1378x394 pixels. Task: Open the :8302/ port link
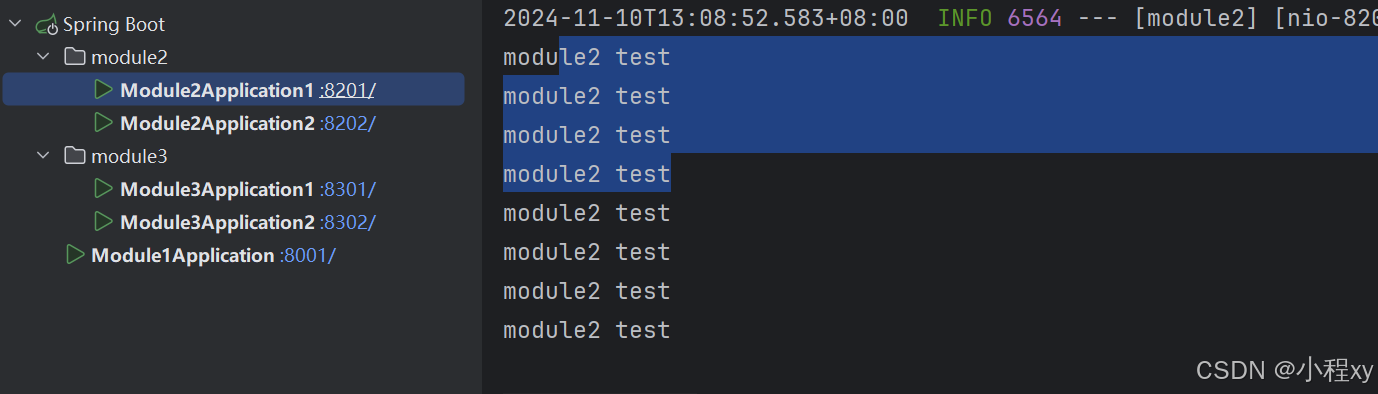pos(348,223)
